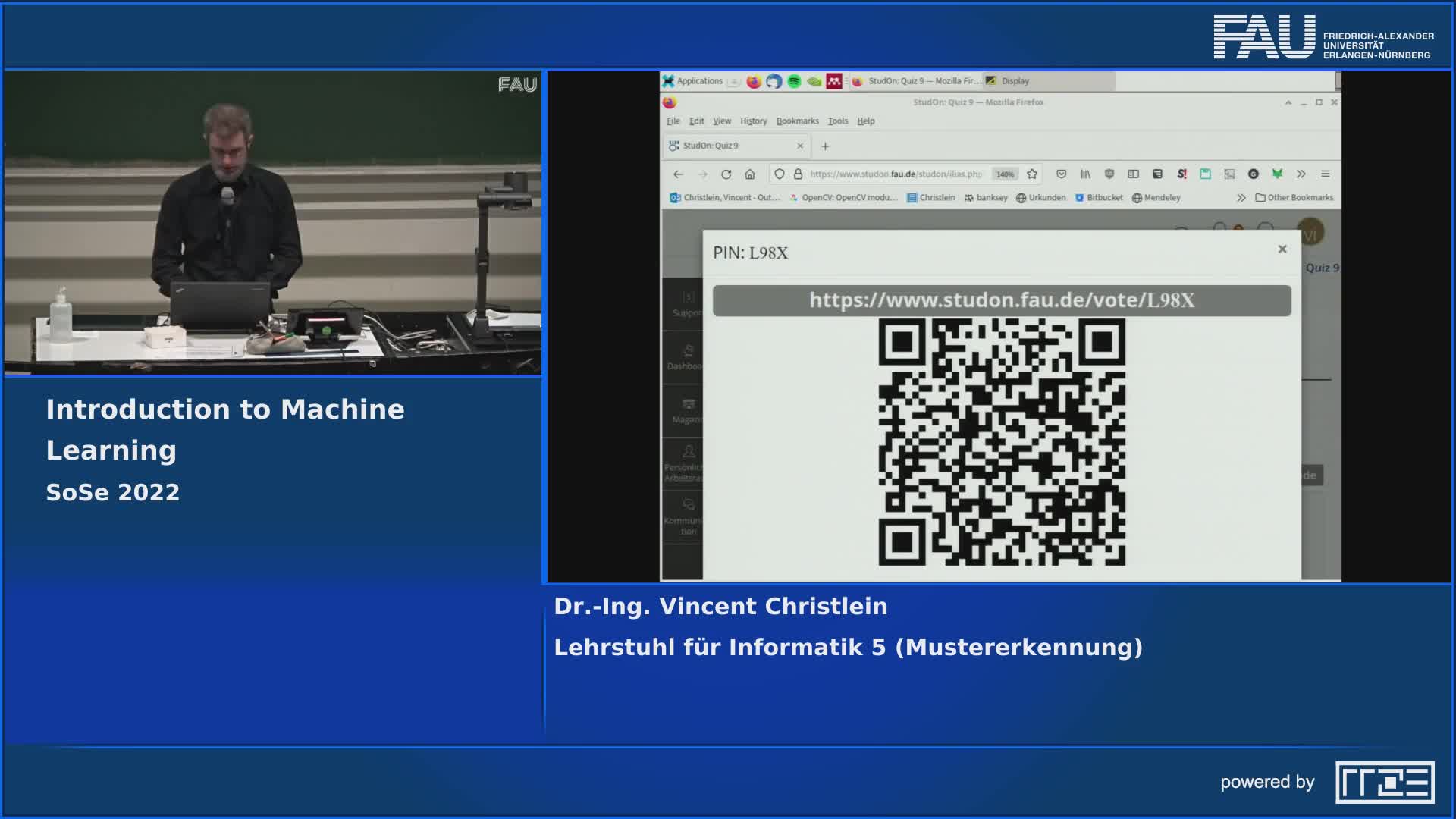
Task: Click the studon.fau.de vote link
Action: click(x=1001, y=300)
